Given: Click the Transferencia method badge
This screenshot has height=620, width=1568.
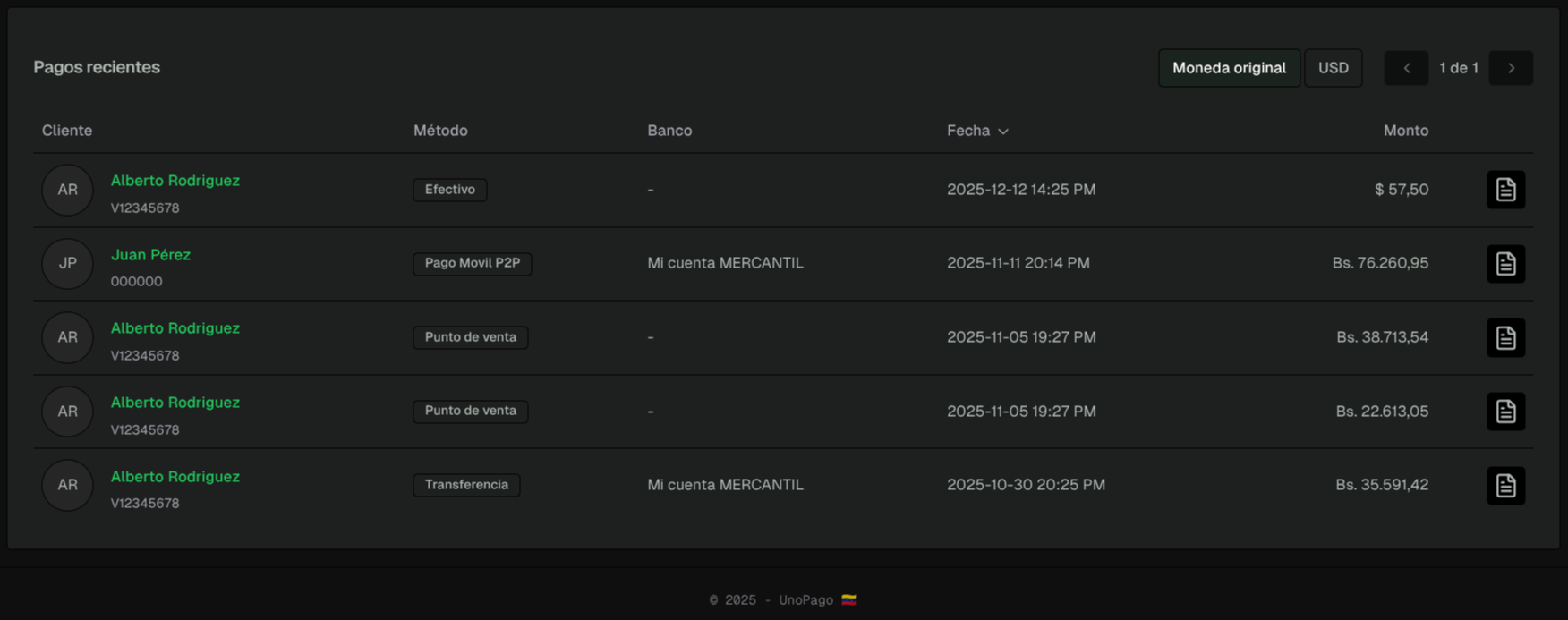Looking at the screenshot, I should pyautogui.click(x=466, y=485).
